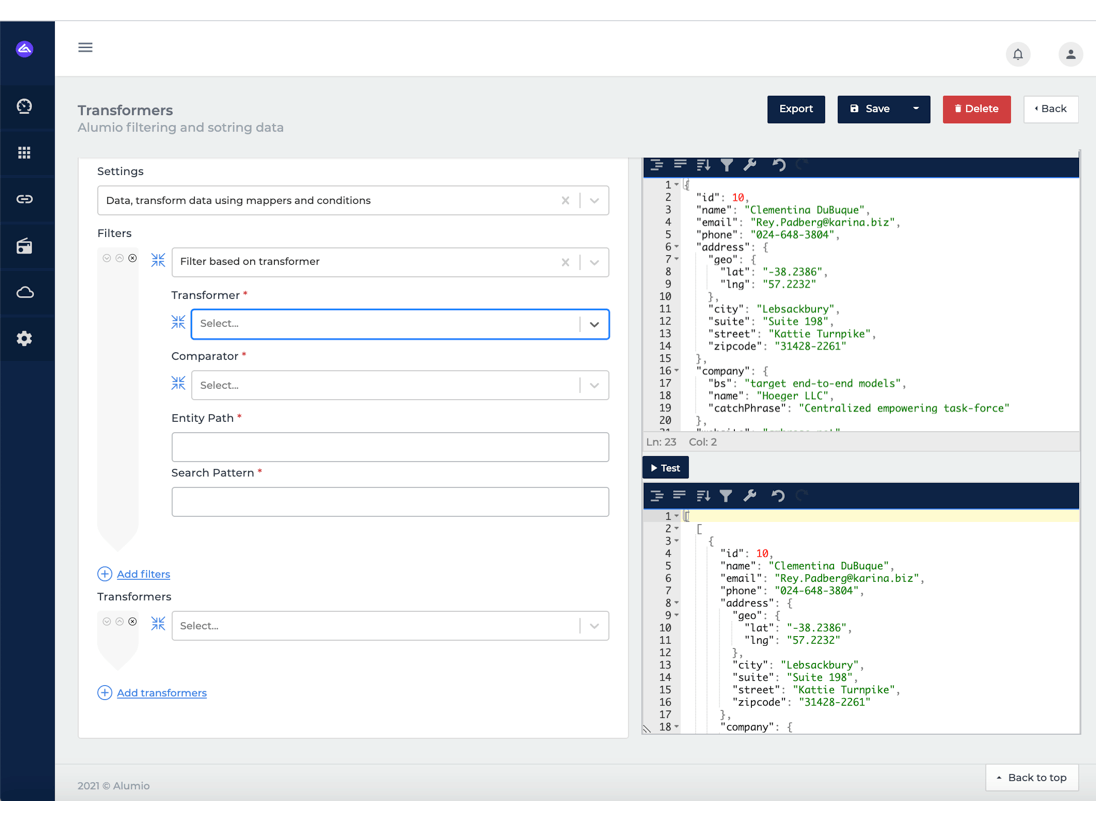The image size is (1096, 820).
Task: Open the settings gear icon in sidebar
Action: [24, 339]
